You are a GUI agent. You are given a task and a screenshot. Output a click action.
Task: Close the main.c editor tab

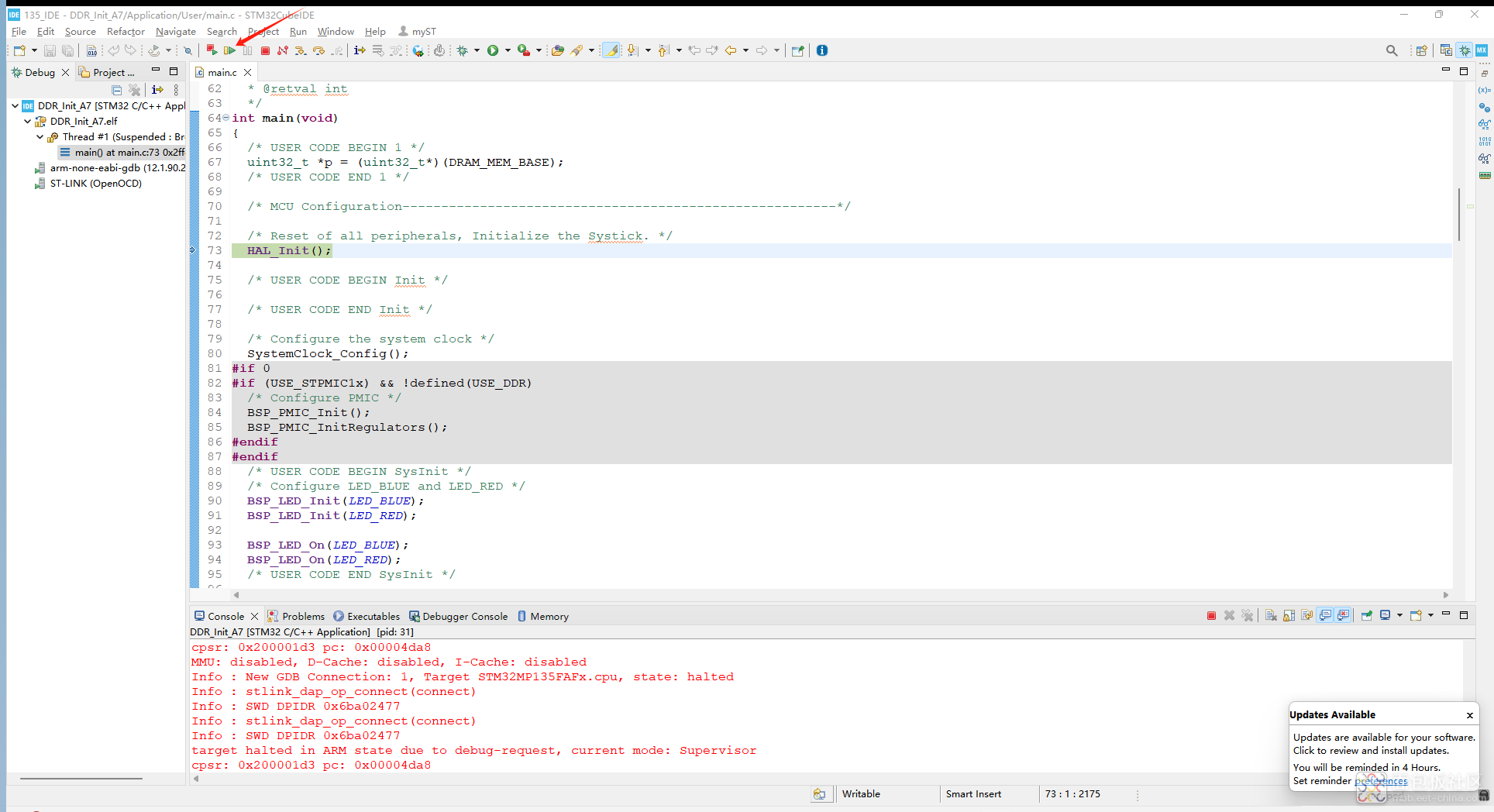(247, 72)
